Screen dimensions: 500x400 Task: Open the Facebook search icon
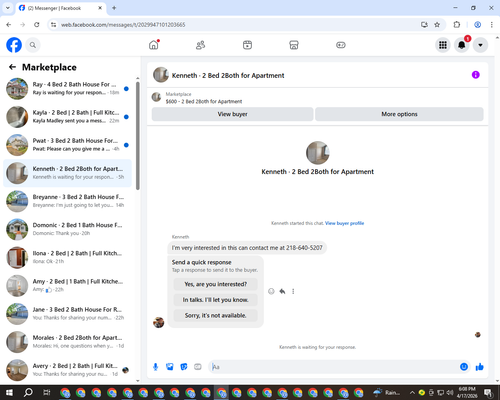pyautogui.click(x=33, y=45)
